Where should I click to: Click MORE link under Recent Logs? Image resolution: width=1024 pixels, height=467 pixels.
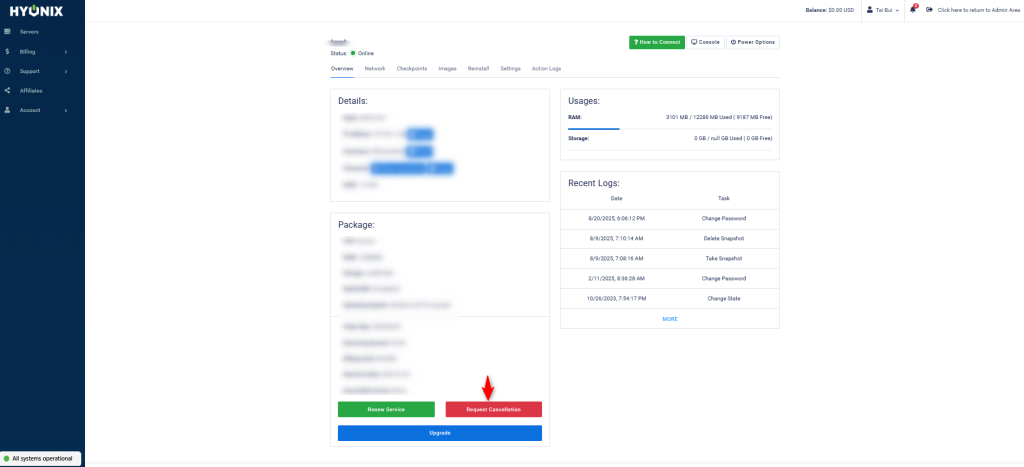tap(669, 319)
